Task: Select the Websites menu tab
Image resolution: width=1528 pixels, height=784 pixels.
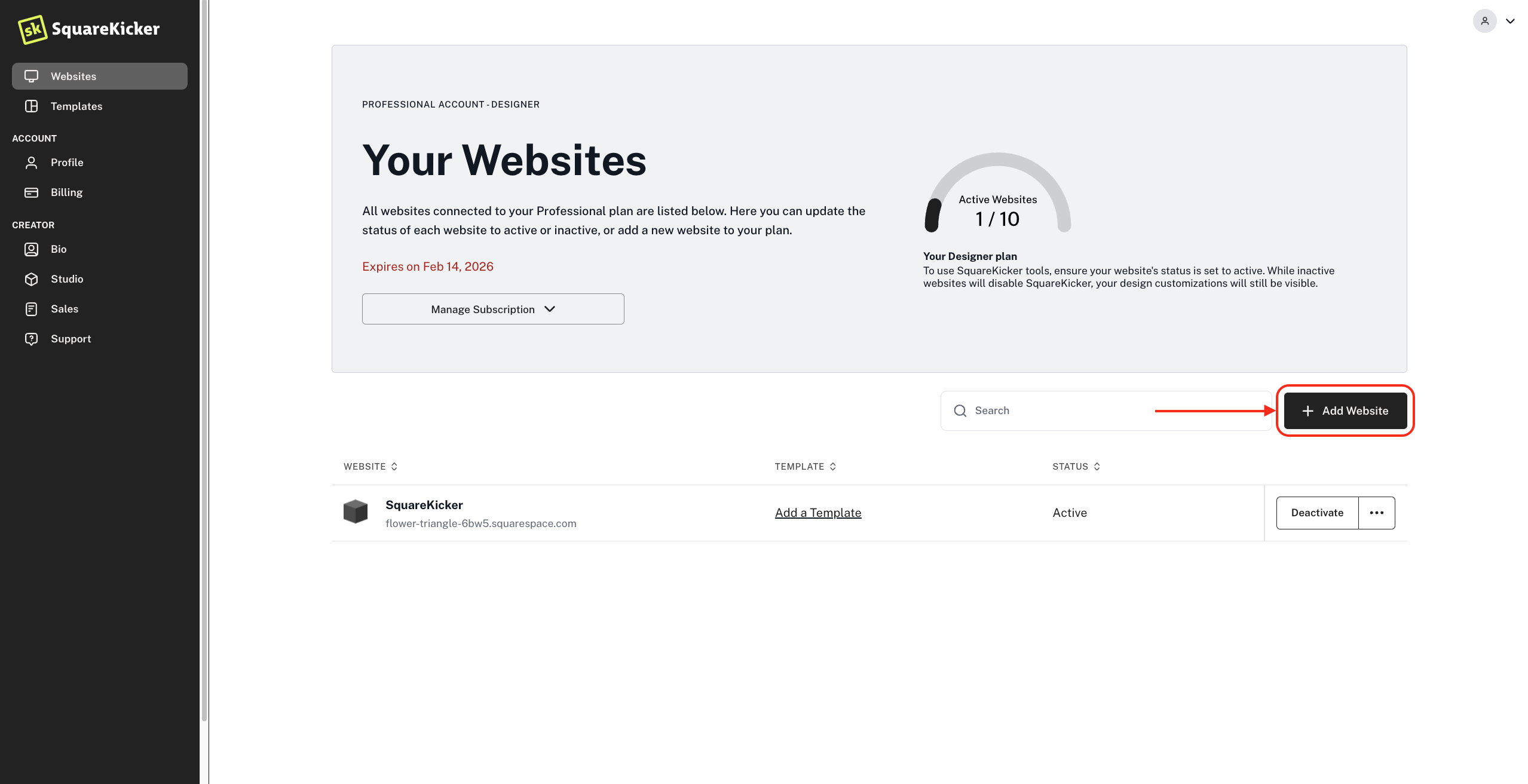Action: 99,76
